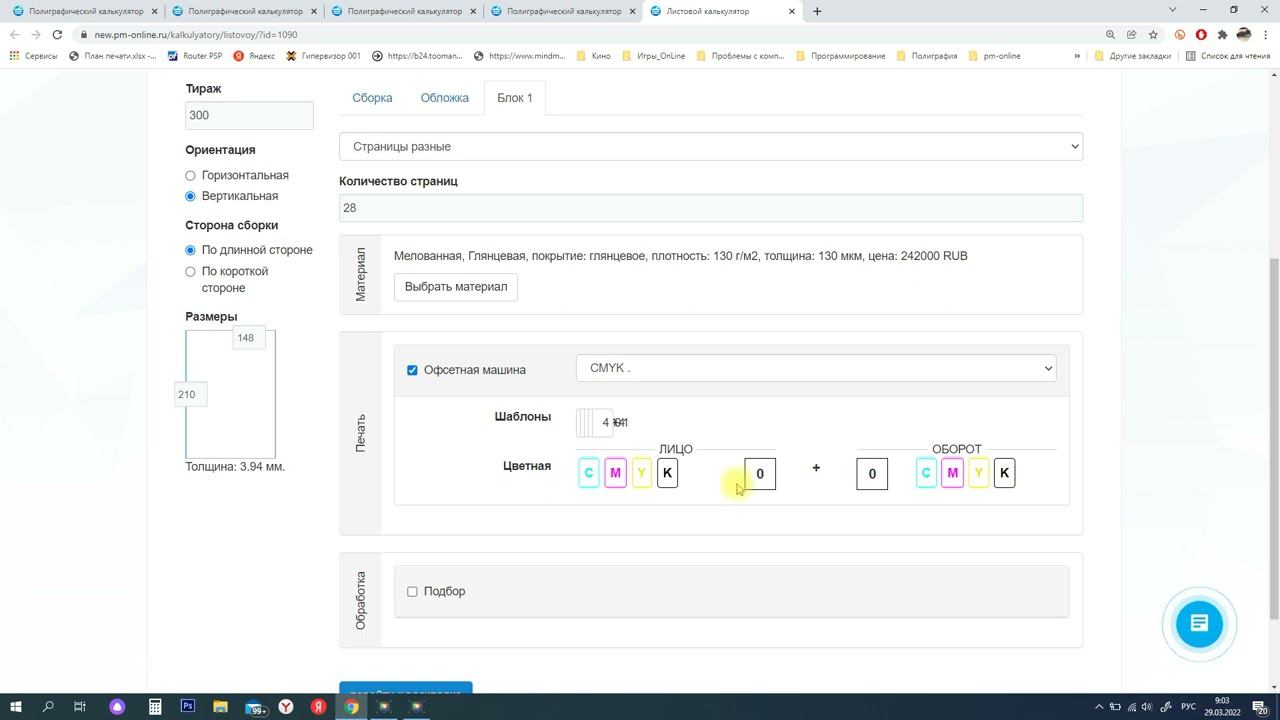
Task: Toggle Black (K) on the back side (ОБОРОТ)
Action: pyautogui.click(x=1004, y=473)
